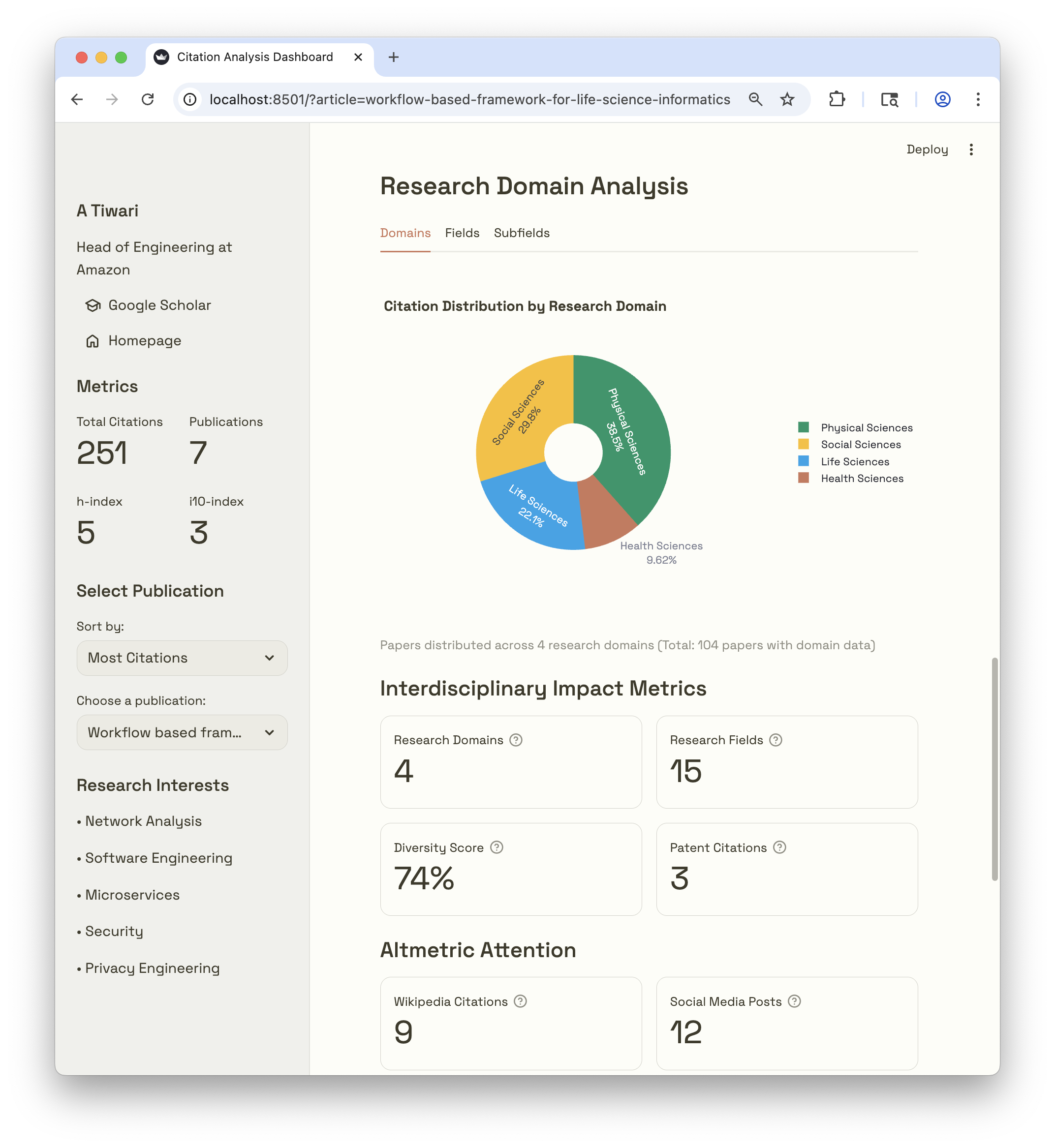
Task: Click the browser back arrow
Action: (x=77, y=100)
